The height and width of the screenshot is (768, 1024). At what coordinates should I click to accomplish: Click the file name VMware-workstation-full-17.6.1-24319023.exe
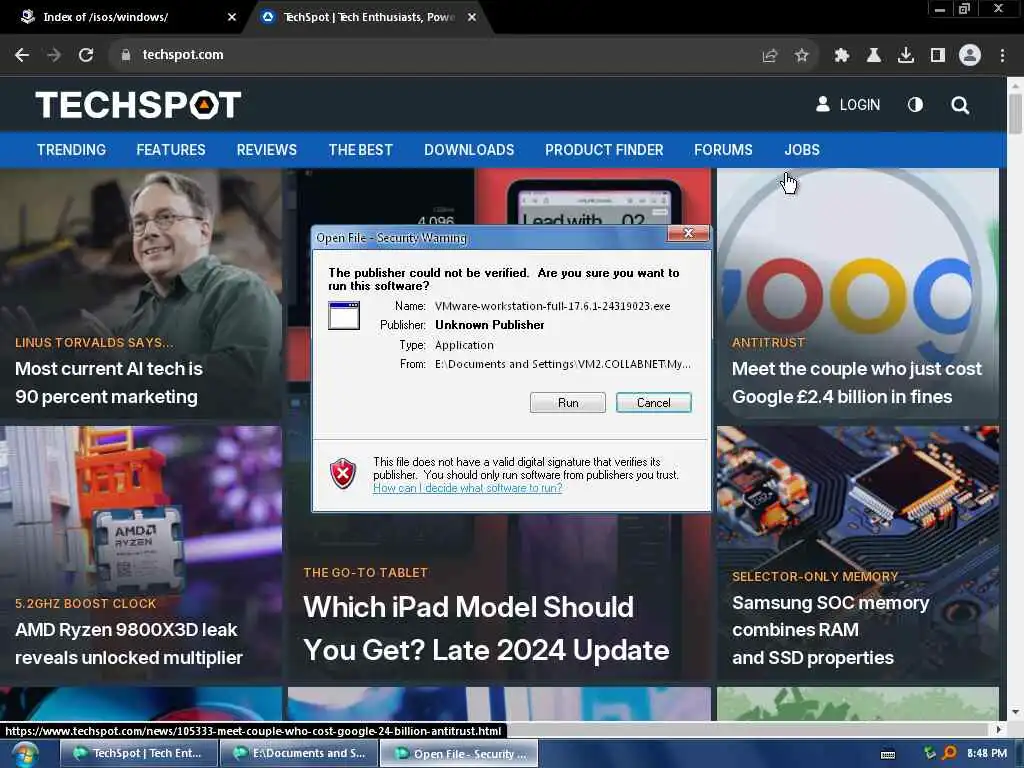pos(552,306)
